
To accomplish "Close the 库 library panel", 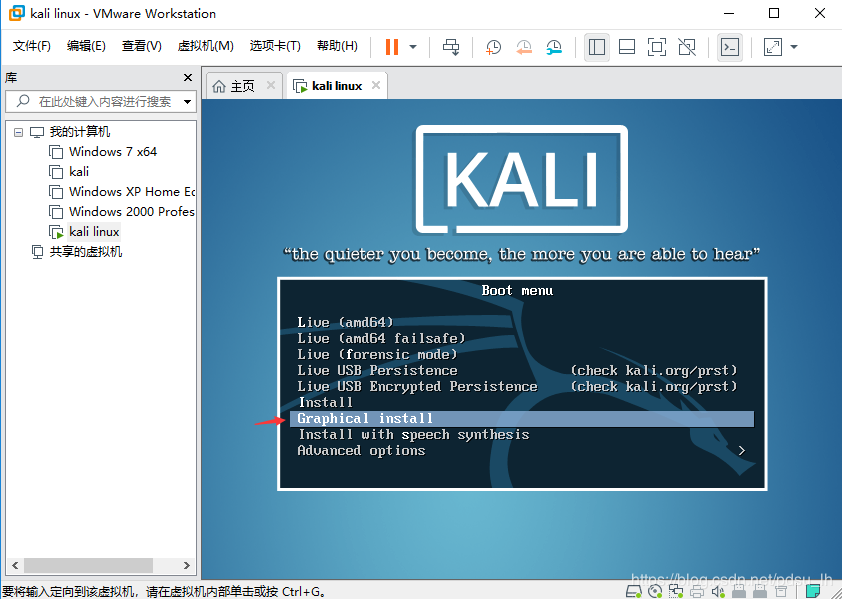I will pyautogui.click(x=188, y=78).
